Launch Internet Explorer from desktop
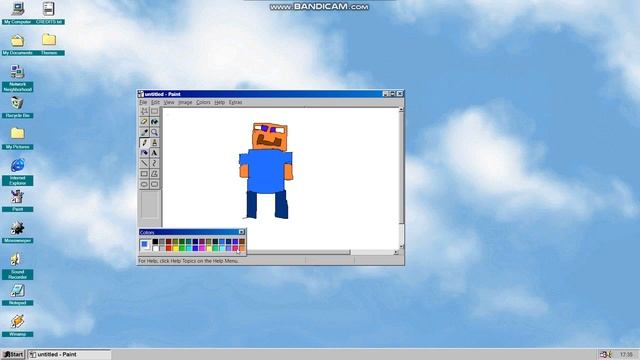Screen dimensions: 640x360 18,171
